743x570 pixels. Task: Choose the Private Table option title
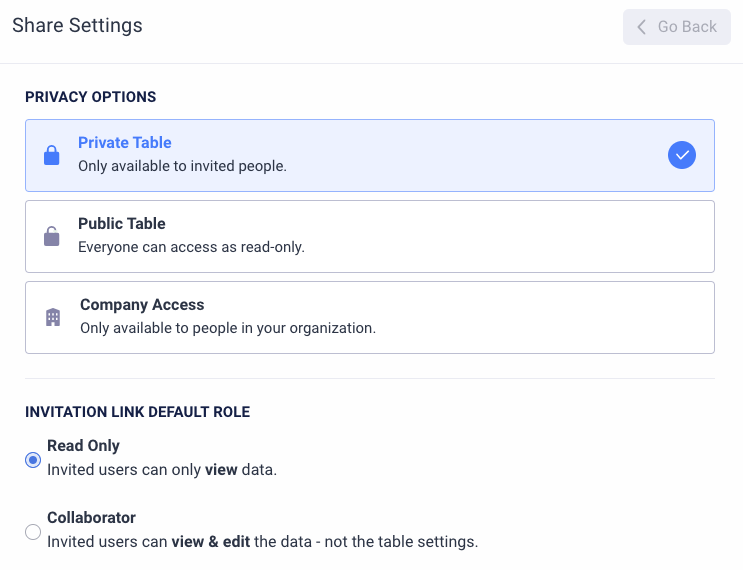(125, 143)
